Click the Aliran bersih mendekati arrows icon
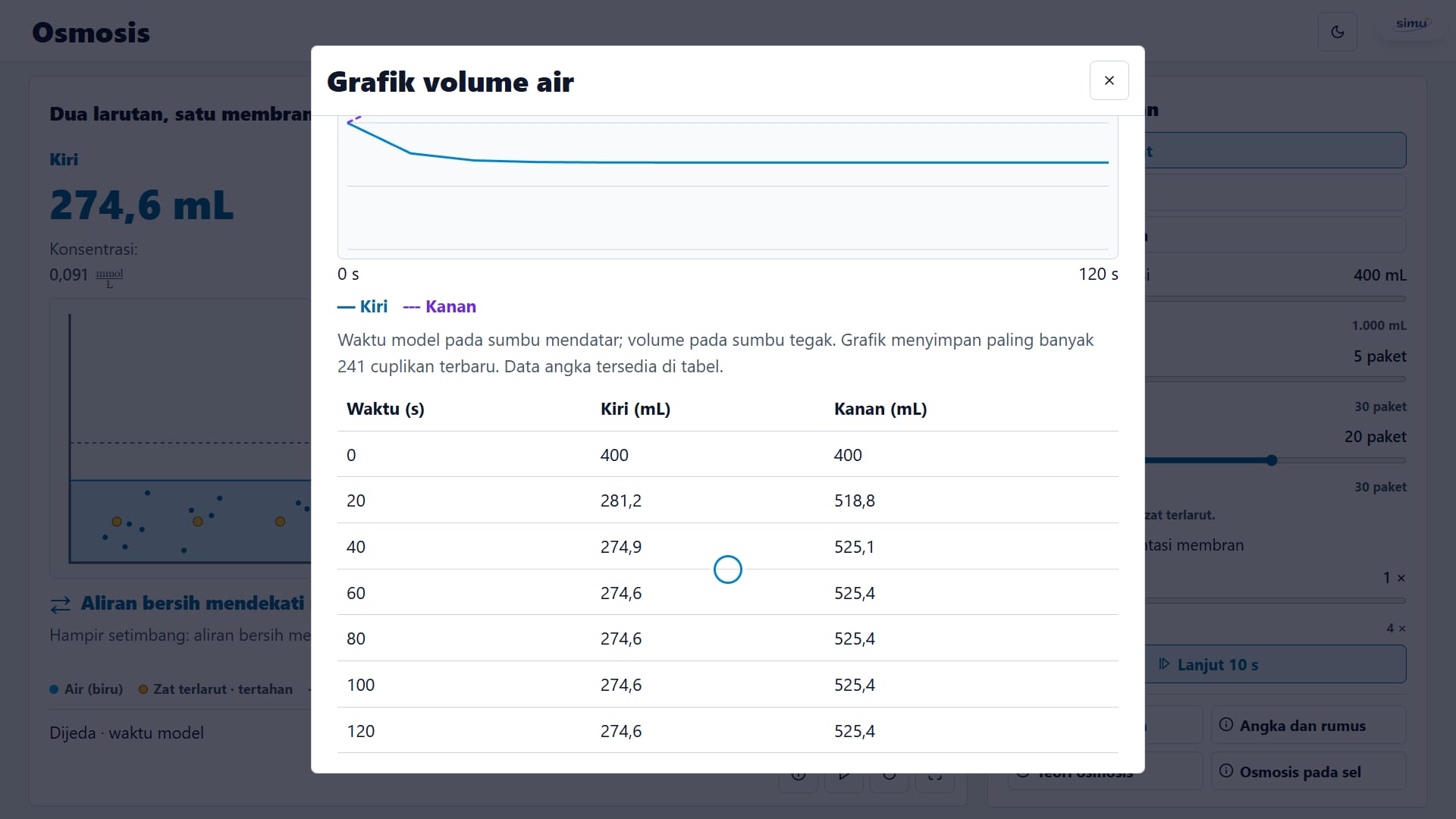 61,604
